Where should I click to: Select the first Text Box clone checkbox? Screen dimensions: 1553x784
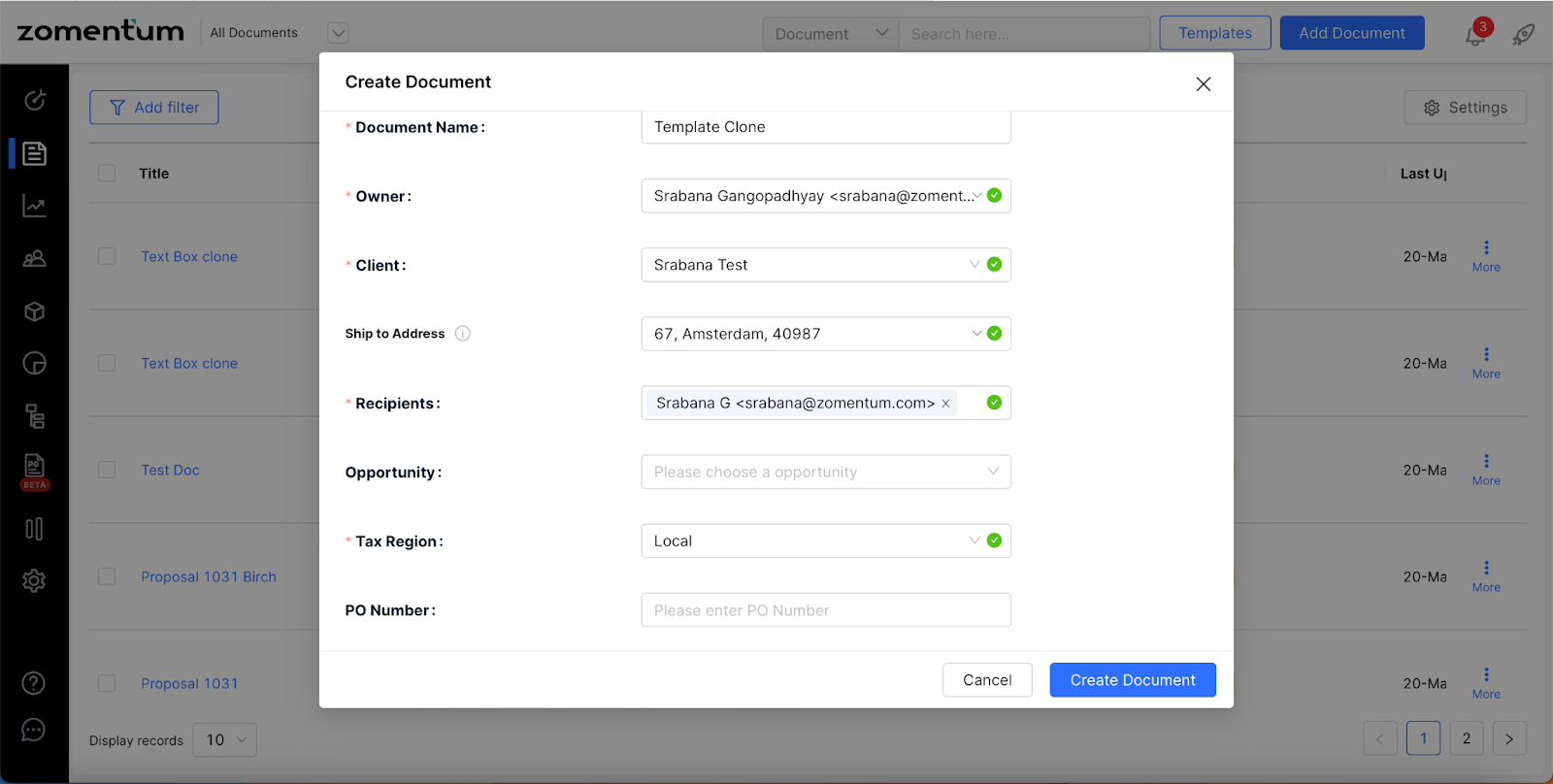point(107,256)
